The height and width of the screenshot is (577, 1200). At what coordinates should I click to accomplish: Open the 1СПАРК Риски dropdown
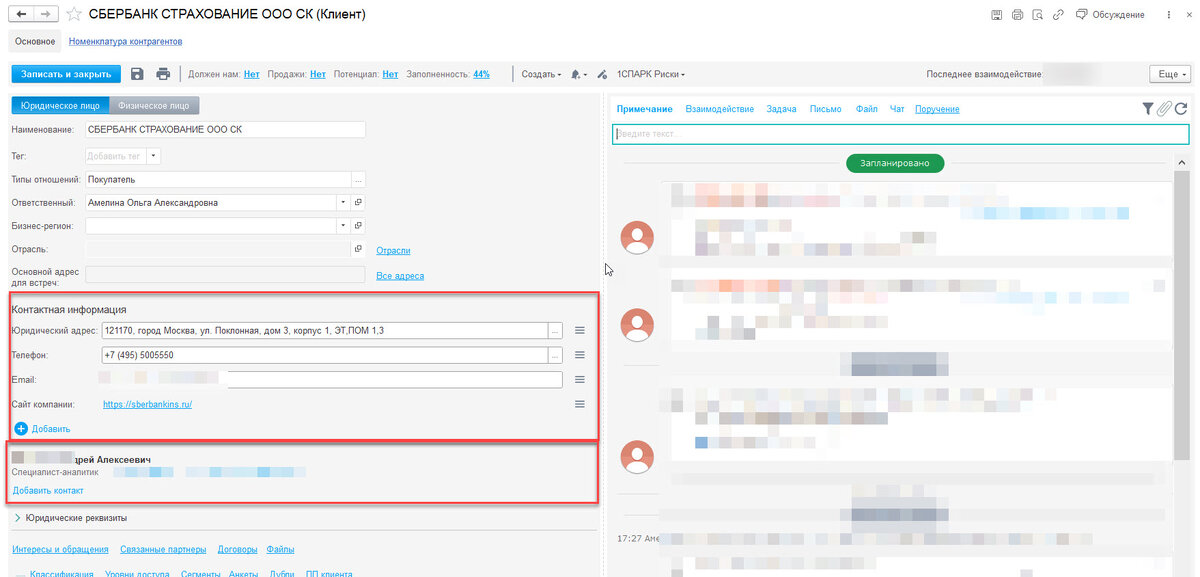click(650, 74)
